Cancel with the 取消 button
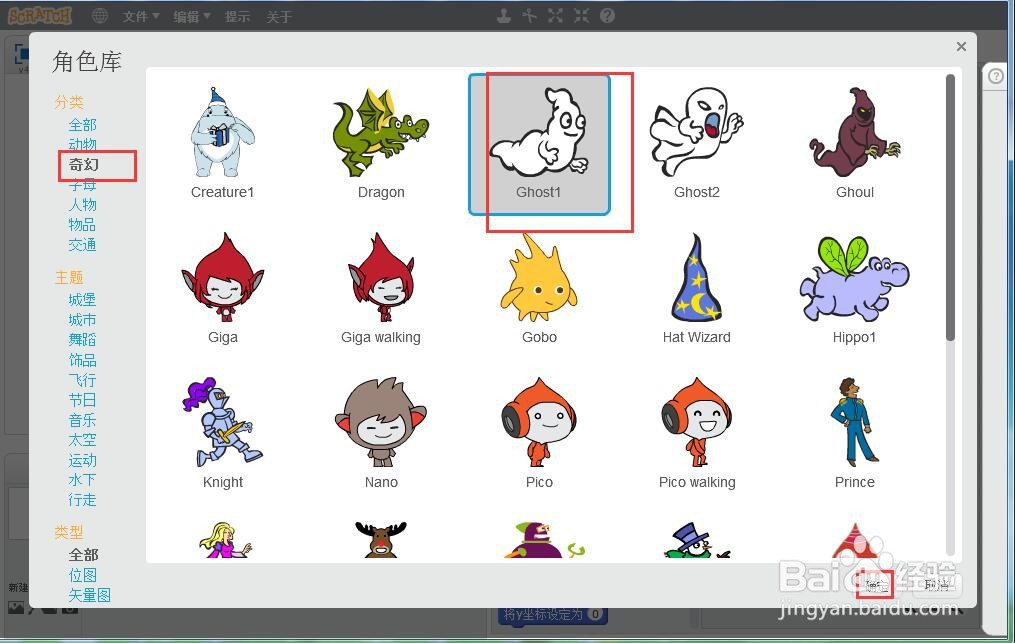The image size is (1015, 643). pos(936,585)
